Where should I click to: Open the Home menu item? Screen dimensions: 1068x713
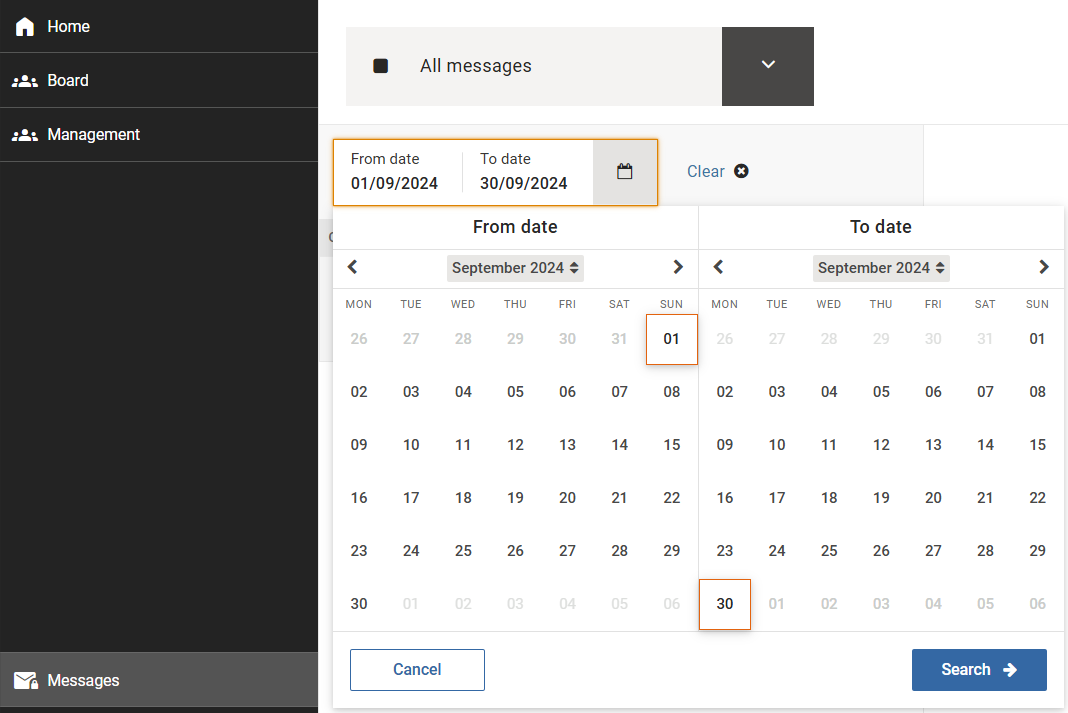click(159, 26)
